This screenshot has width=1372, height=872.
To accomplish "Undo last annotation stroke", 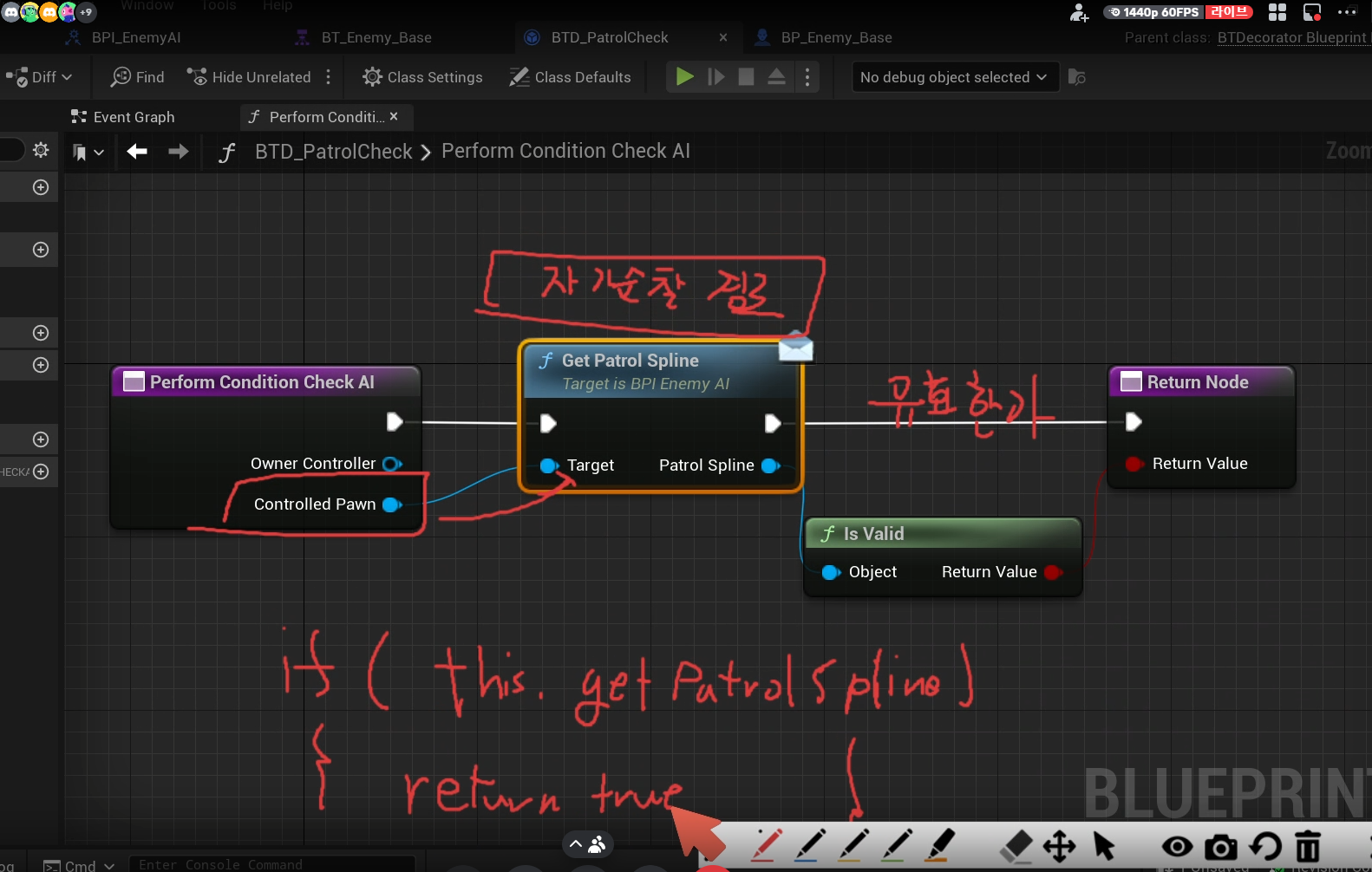I will click(1266, 846).
